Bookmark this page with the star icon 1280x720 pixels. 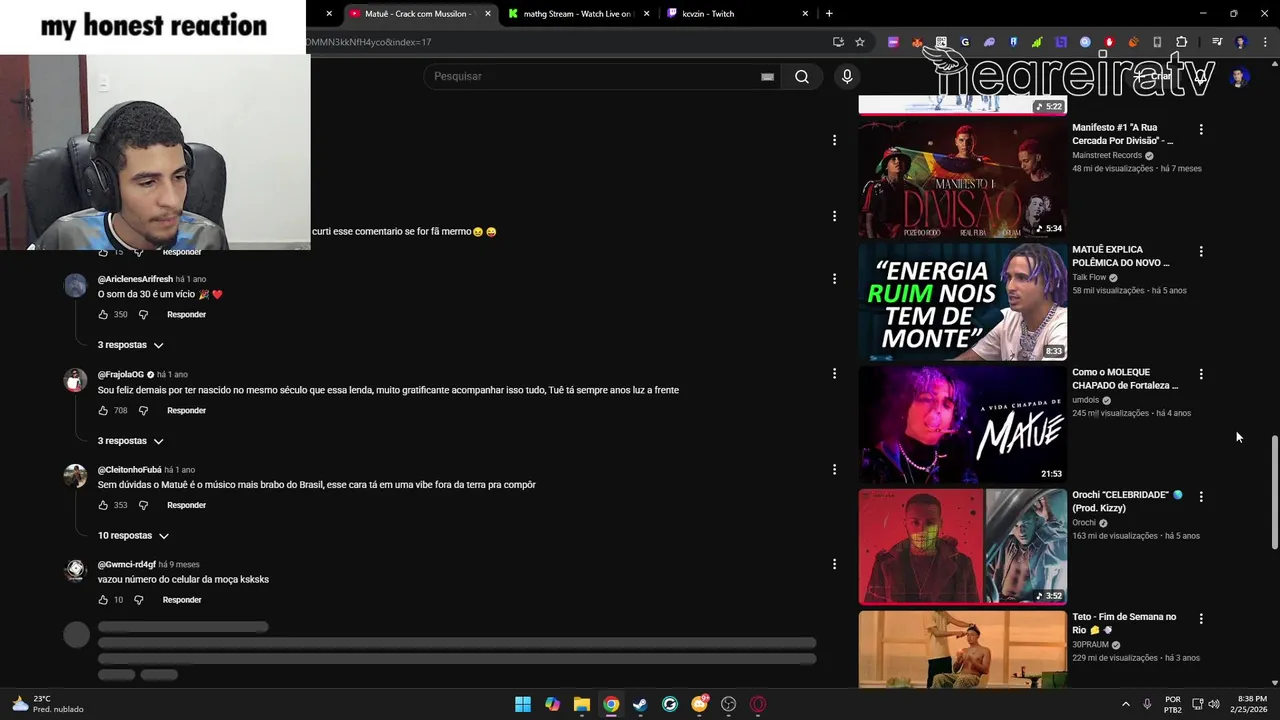pyautogui.click(x=860, y=42)
